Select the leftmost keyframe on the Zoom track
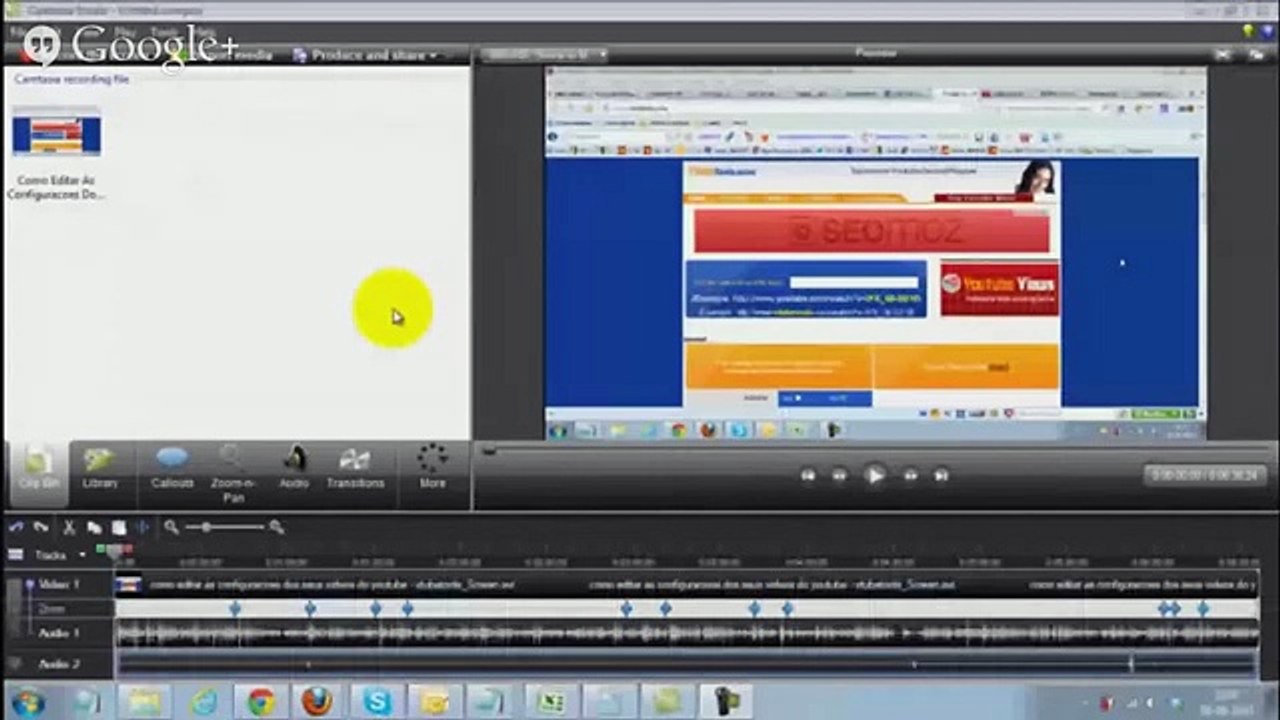The image size is (1280, 720). point(235,609)
